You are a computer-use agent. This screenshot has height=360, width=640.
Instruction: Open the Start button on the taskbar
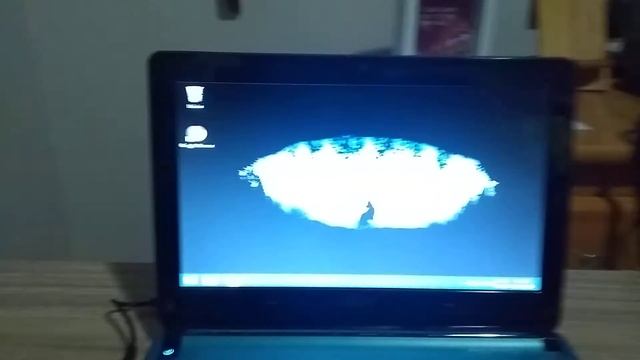click(190, 280)
